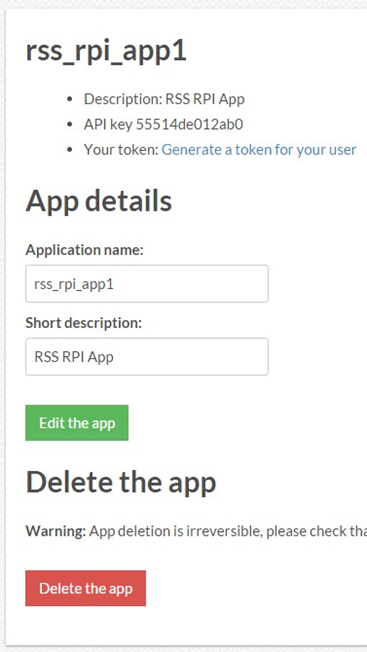The width and height of the screenshot is (367, 652).
Task: Select the rss_rpi_app1 page title heading
Action: (x=106, y=52)
